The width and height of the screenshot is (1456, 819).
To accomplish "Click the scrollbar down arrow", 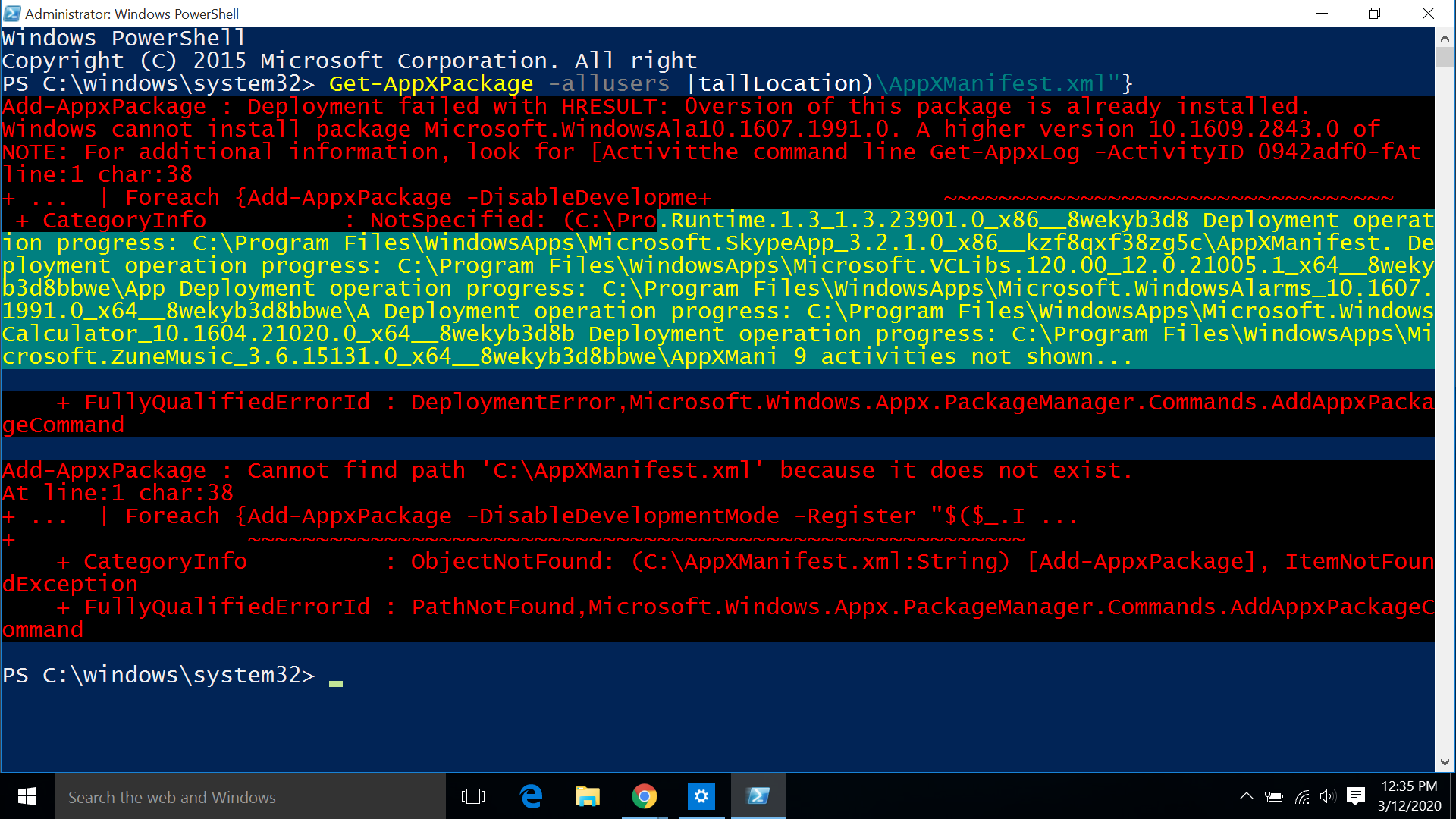I will [1444, 763].
